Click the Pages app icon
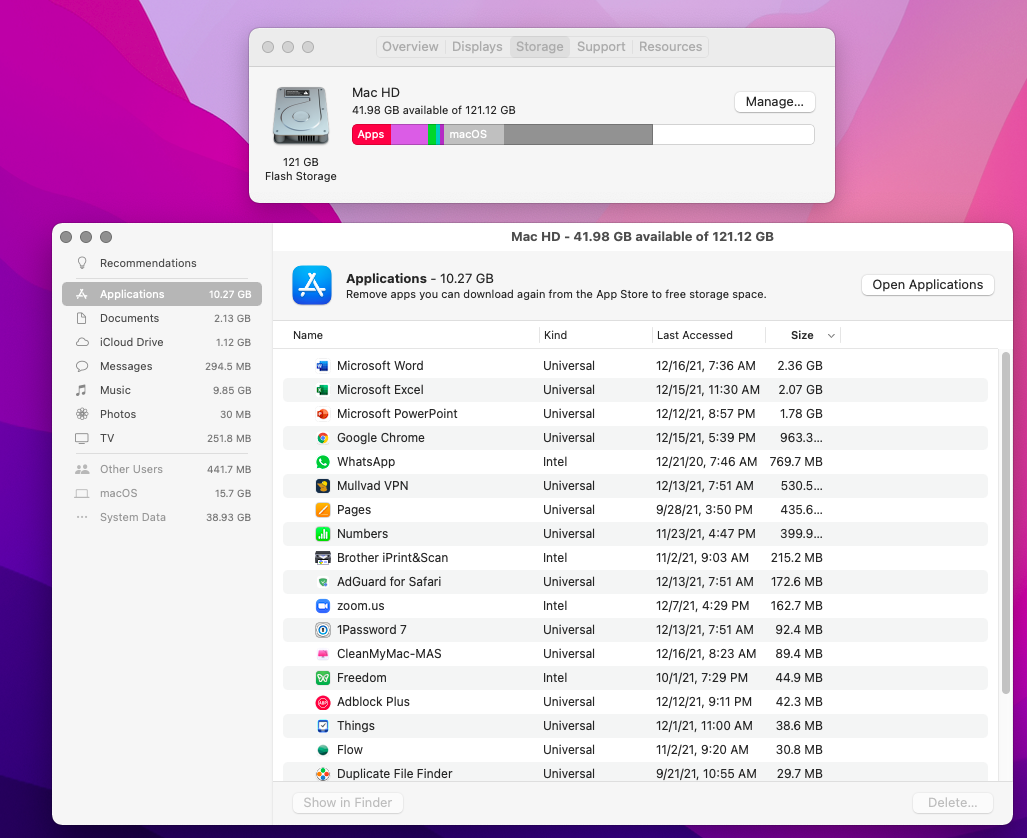The width and height of the screenshot is (1027, 838). (x=322, y=510)
